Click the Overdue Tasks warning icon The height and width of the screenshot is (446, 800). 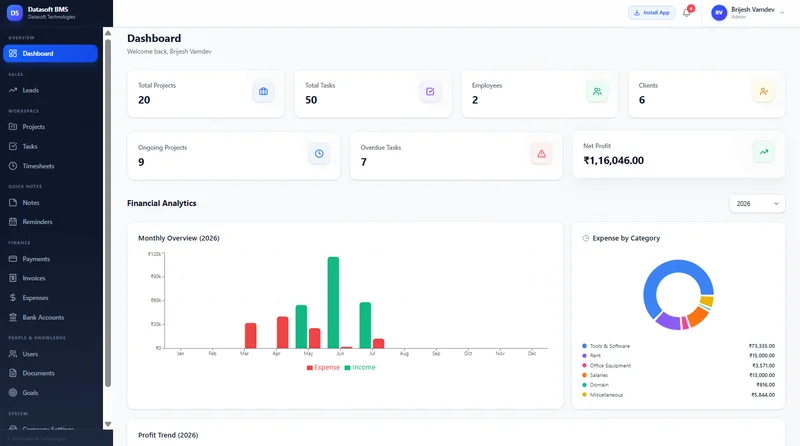(x=541, y=154)
